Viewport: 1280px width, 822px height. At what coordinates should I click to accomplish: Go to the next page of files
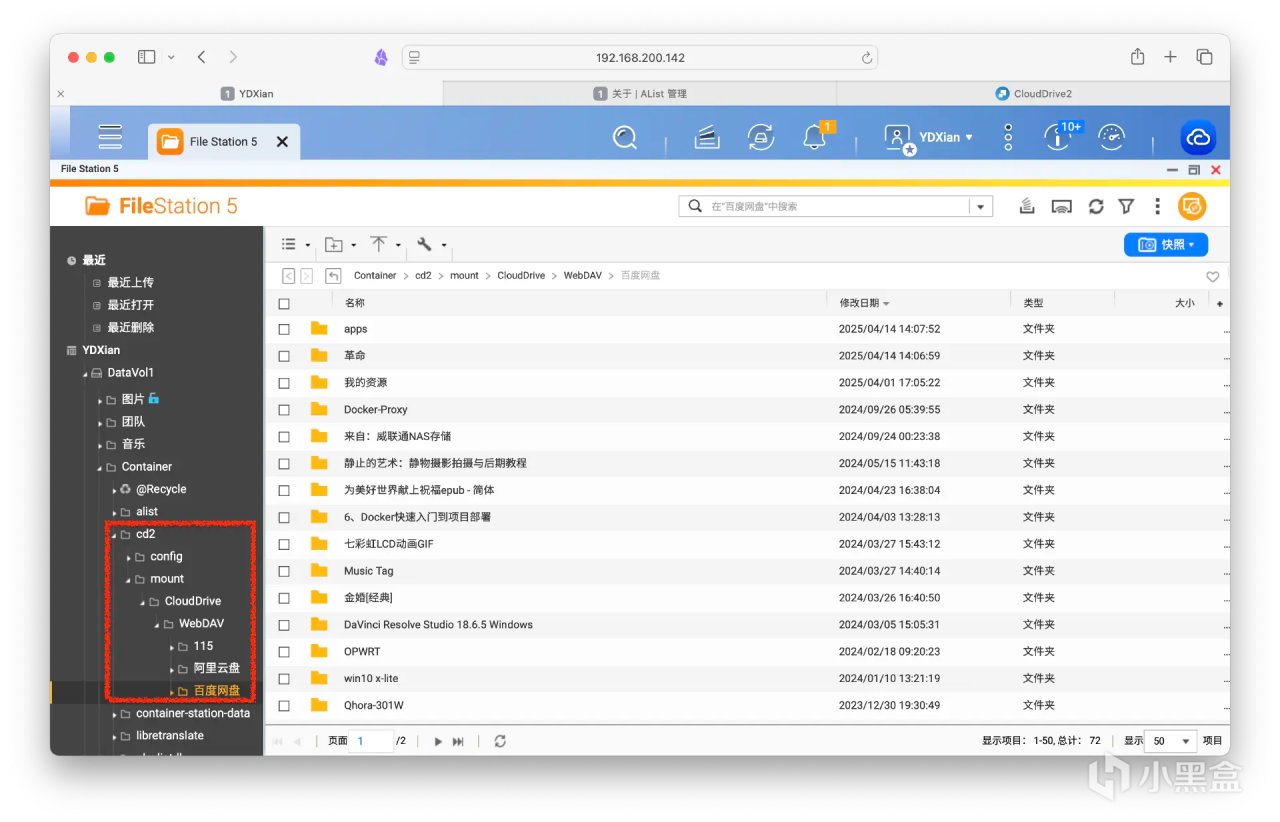438,741
